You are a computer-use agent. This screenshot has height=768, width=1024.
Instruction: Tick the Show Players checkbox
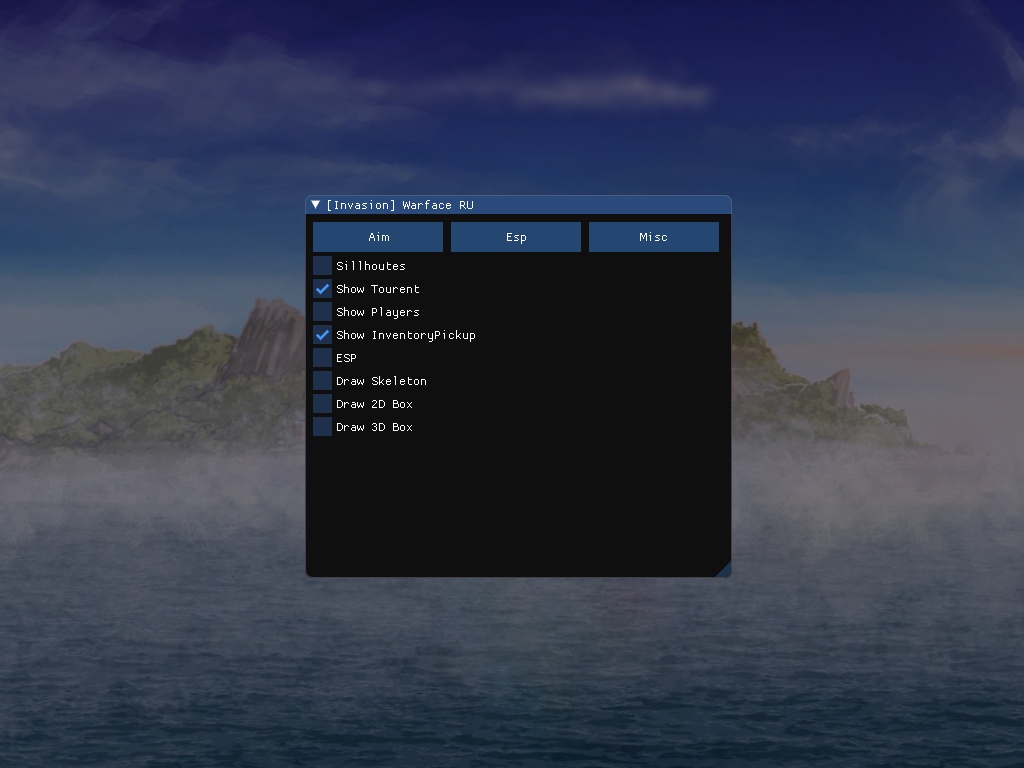tap(323, 312)
